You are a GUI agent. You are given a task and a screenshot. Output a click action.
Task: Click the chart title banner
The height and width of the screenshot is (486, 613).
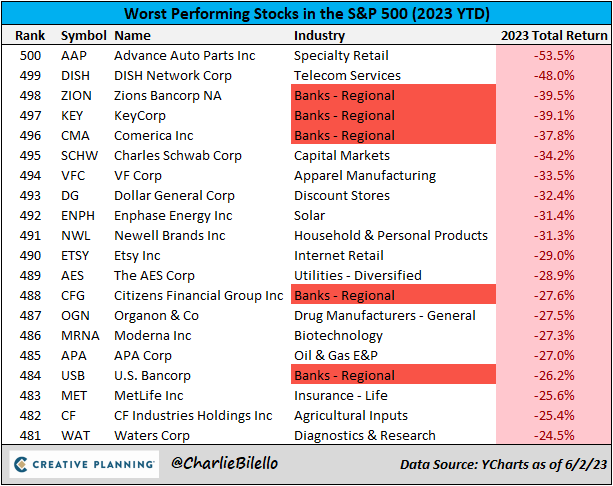306,14
